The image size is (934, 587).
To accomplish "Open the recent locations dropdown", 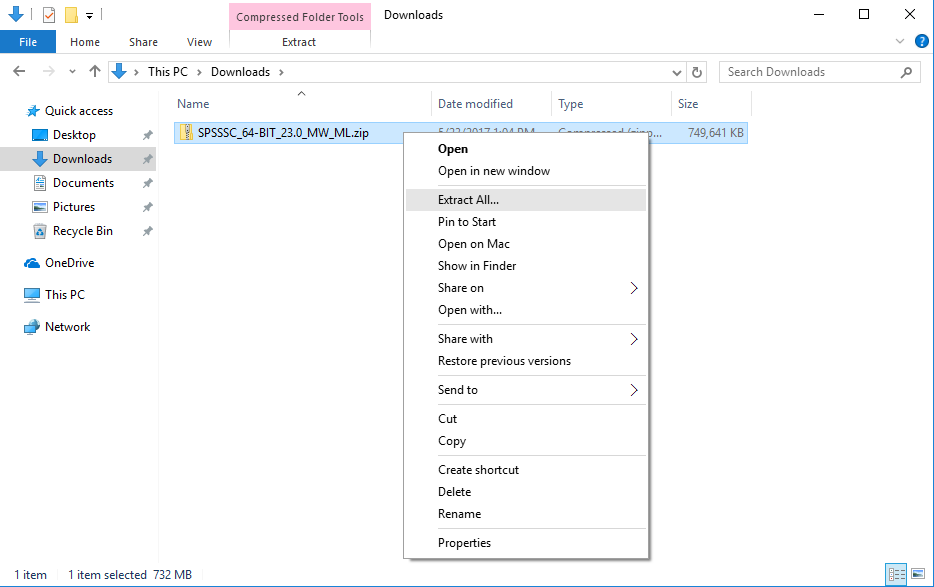I will [72, 72].
